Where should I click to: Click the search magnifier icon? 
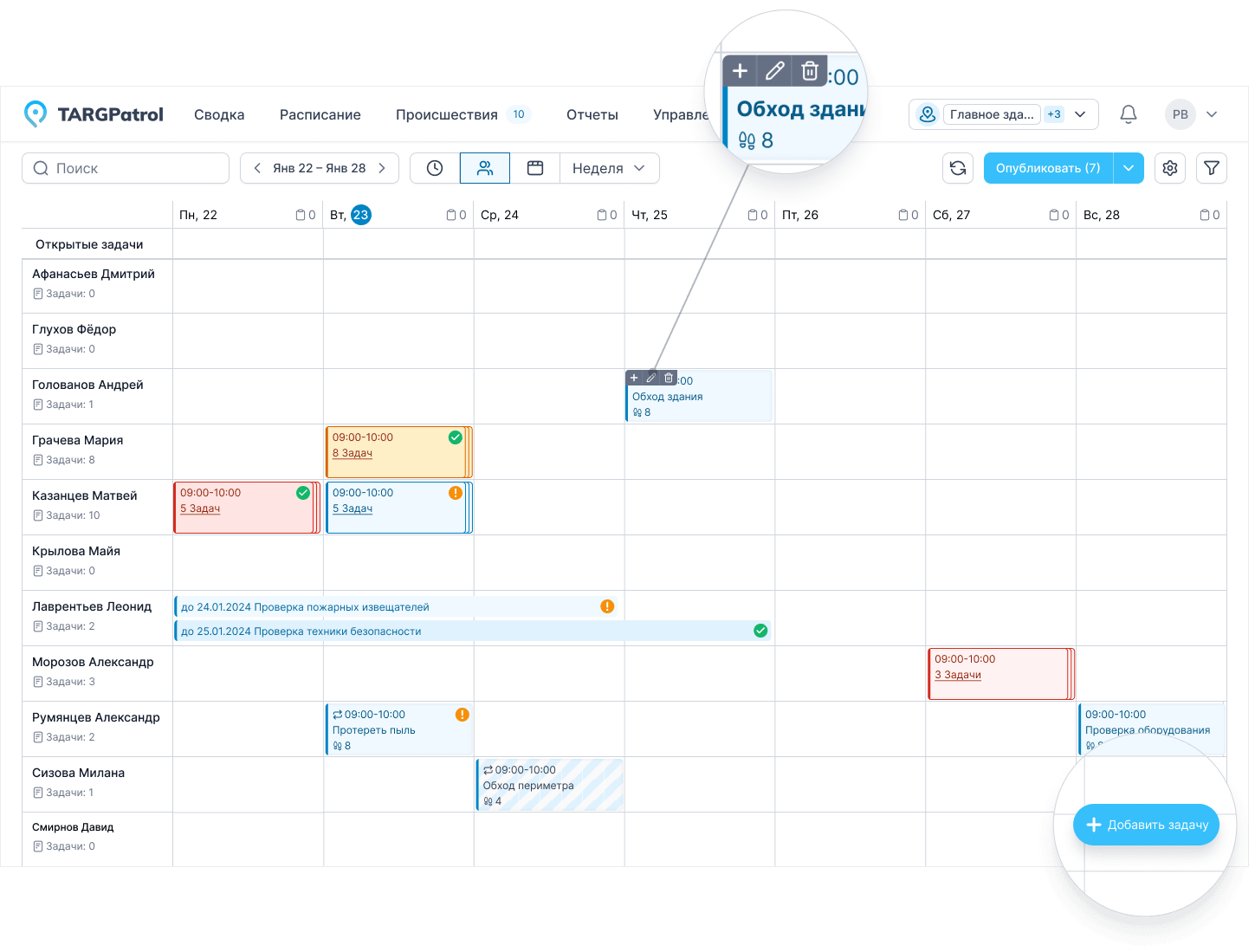(x=41, y=168)
